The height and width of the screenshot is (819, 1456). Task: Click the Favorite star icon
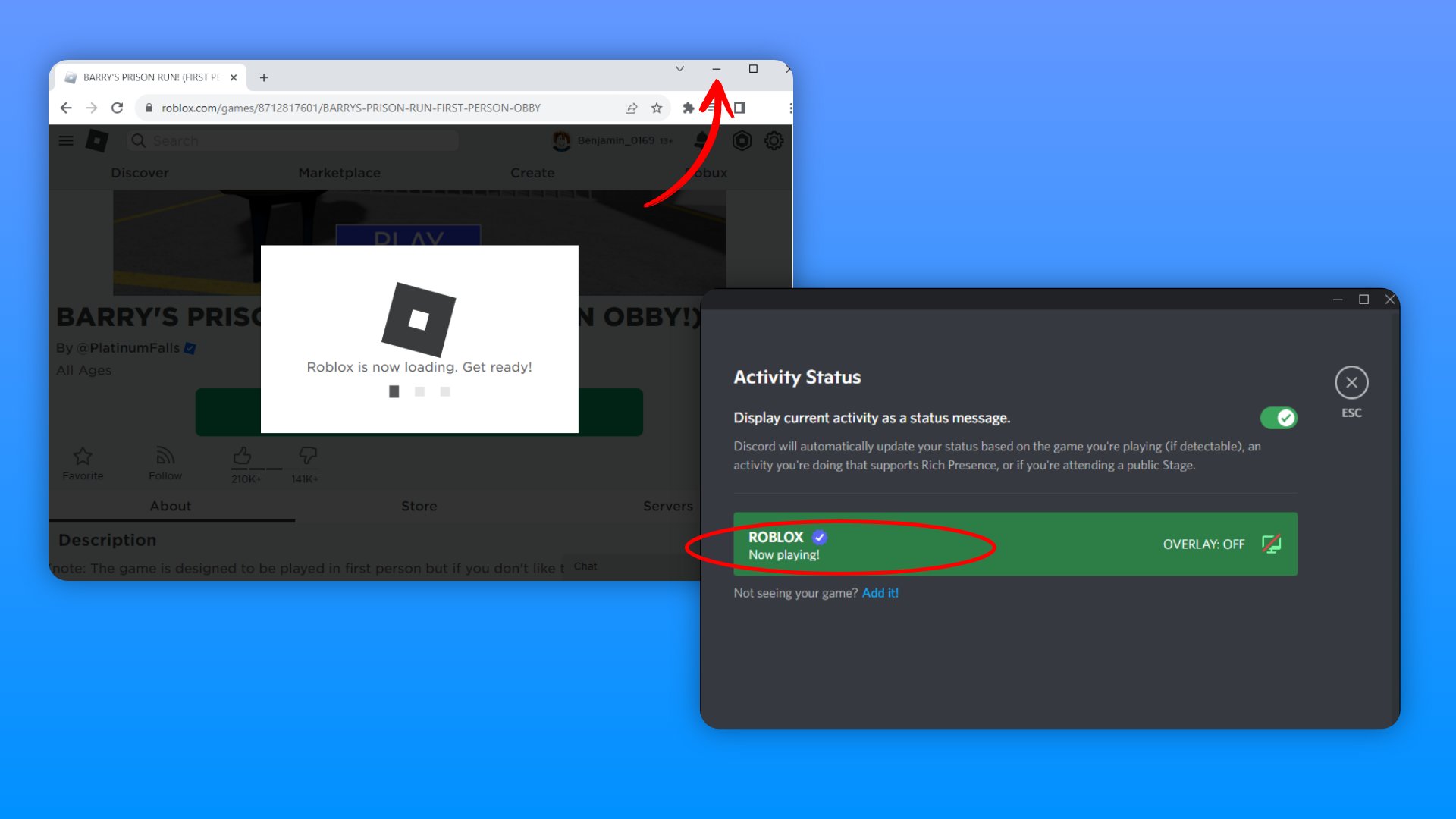(x=83, y=456)
